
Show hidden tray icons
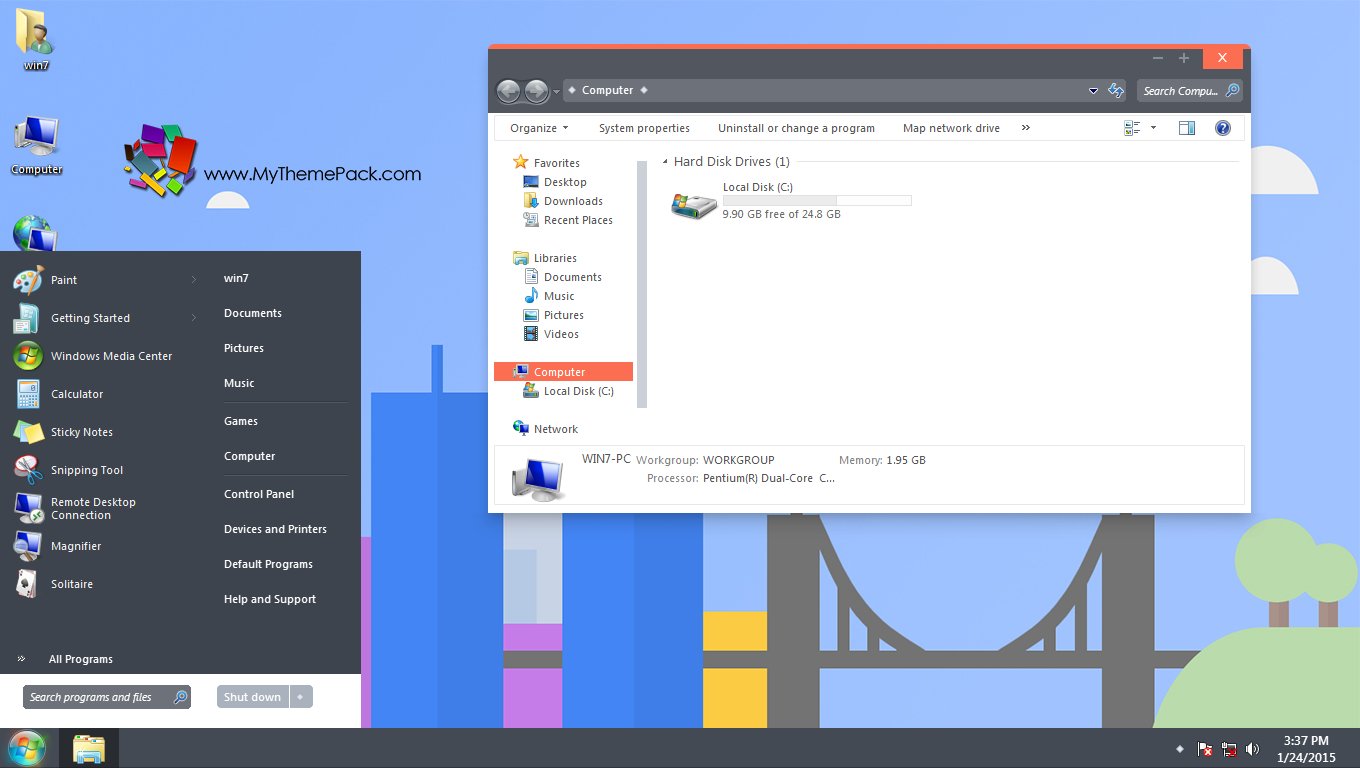(x=1179, y=749)
